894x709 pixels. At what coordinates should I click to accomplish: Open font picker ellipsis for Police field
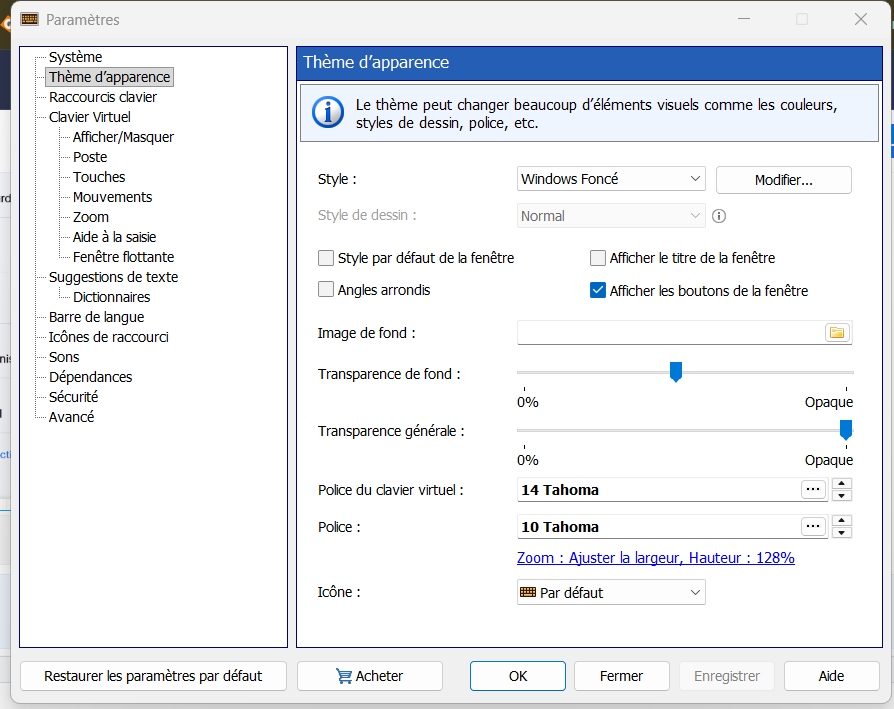tap(813, 526)
